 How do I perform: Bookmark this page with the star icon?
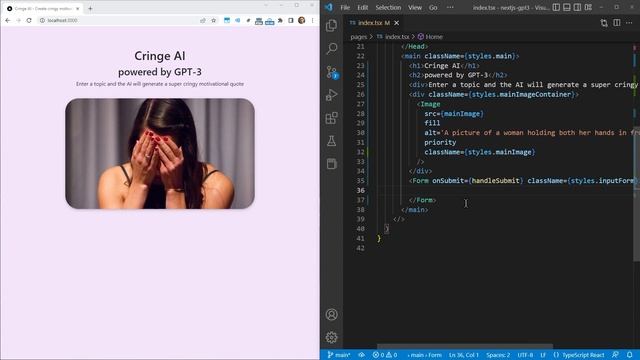tap(213, 20)
